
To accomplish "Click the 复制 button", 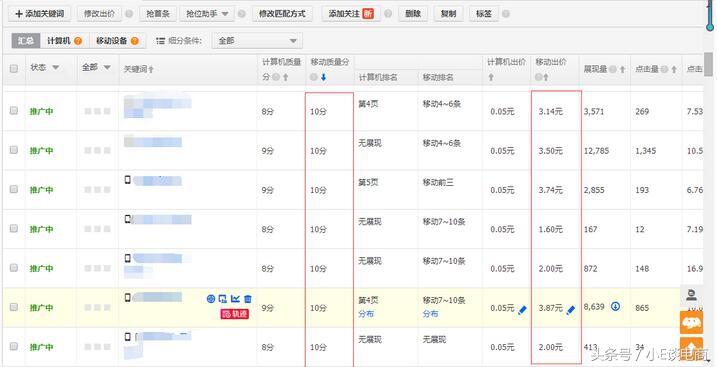I will click(x=448, y=14).
